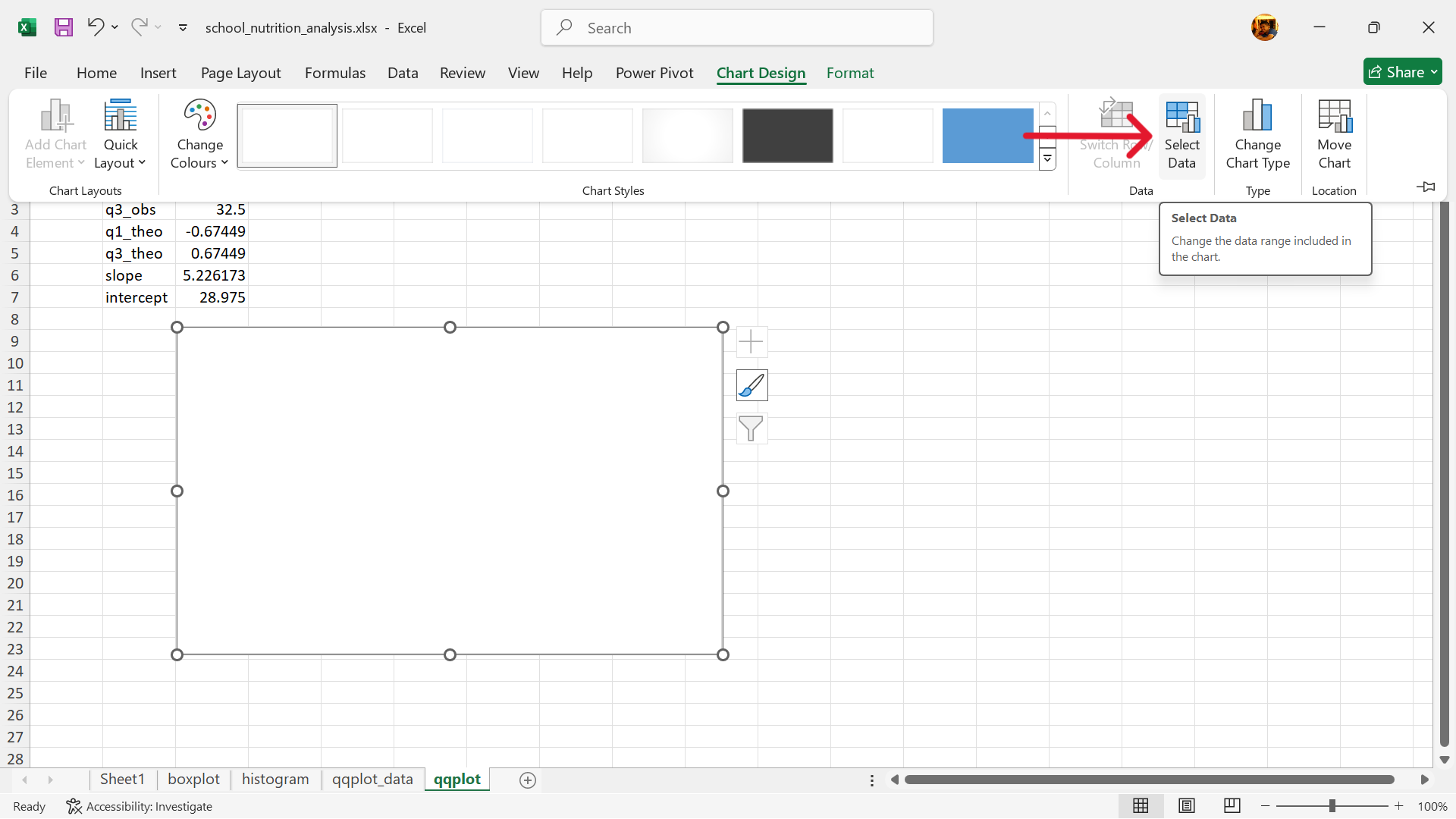Select cell with value 28.975
1456x819 pixels.
[x=212, y=297]
